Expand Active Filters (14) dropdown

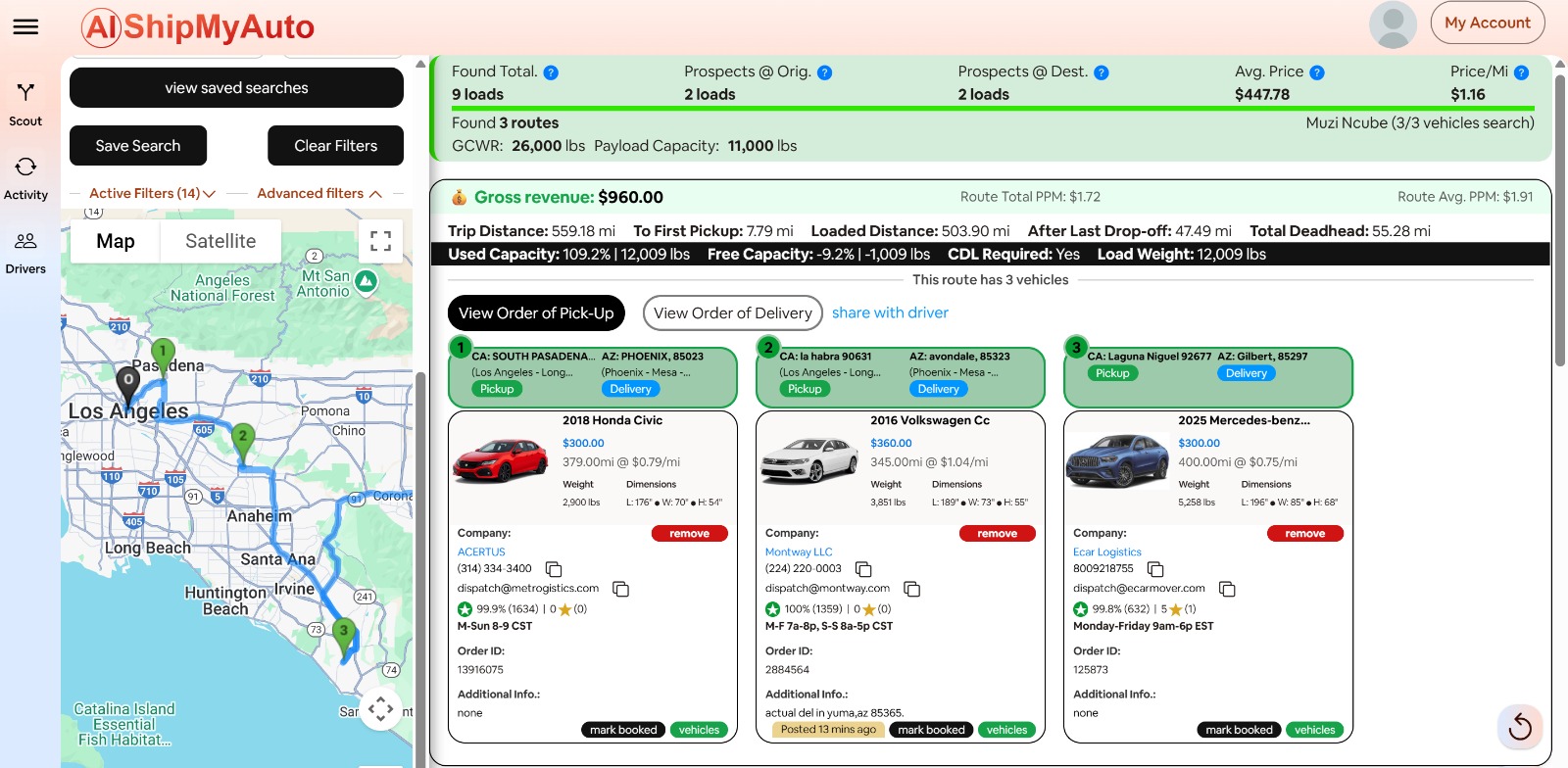tap(152, 194)
